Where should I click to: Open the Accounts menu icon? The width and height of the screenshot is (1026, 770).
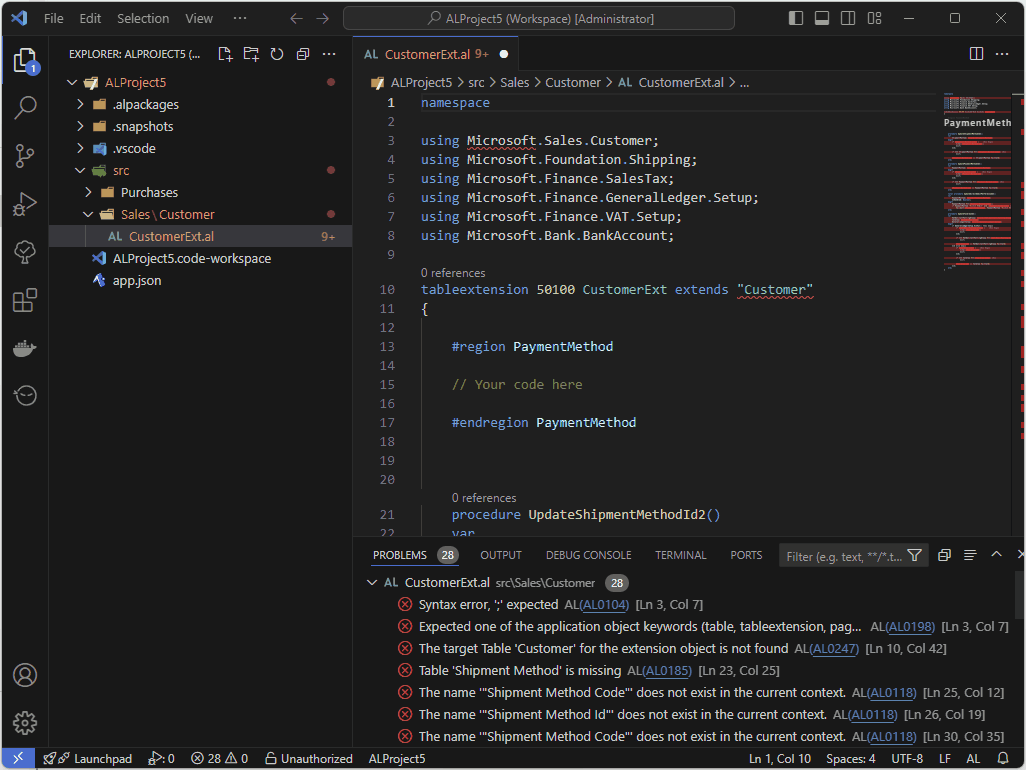tap(25, 674)
